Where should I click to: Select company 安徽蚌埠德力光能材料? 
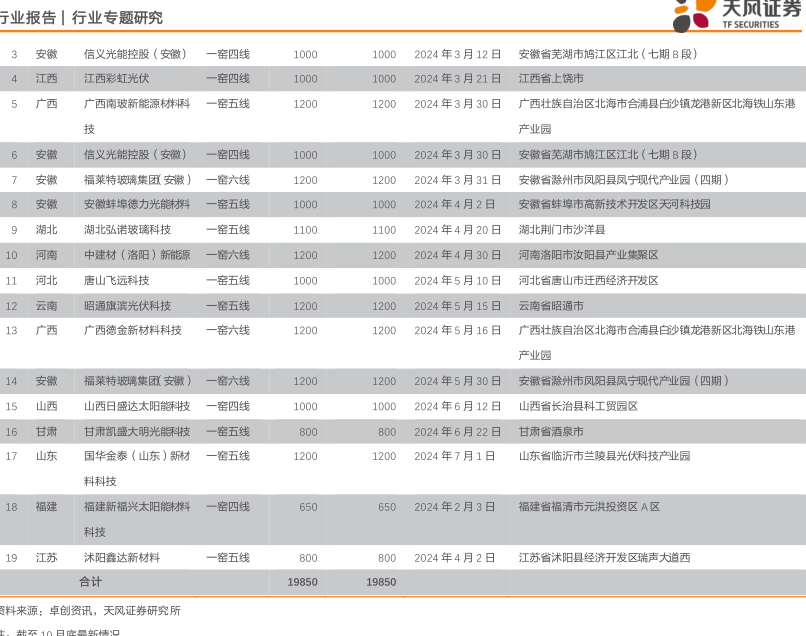pyautogui.click(x=137, y=204)
